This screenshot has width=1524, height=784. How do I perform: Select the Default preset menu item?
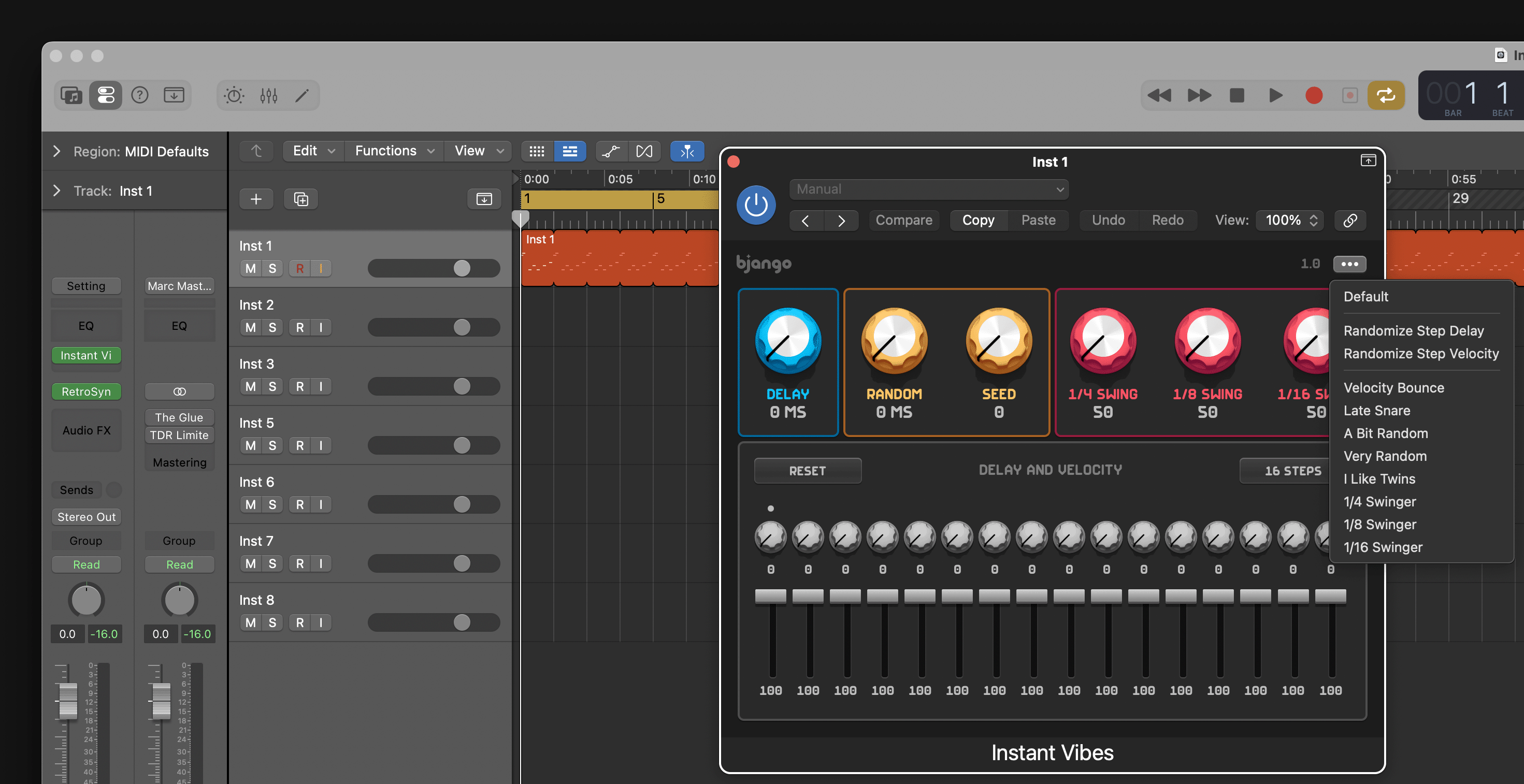[x=1366, y=297]
